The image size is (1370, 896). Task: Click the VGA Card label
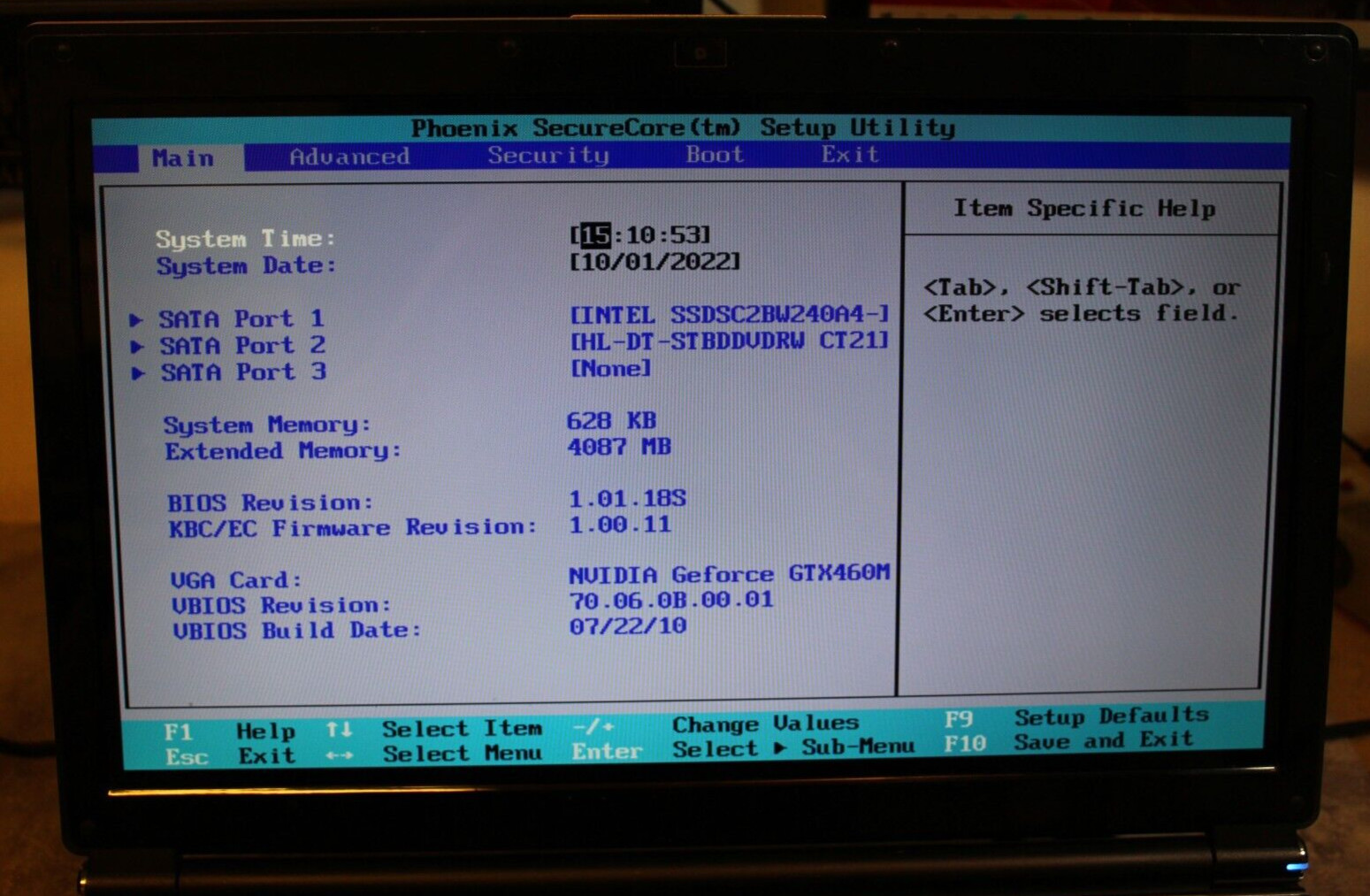[236, 580]
